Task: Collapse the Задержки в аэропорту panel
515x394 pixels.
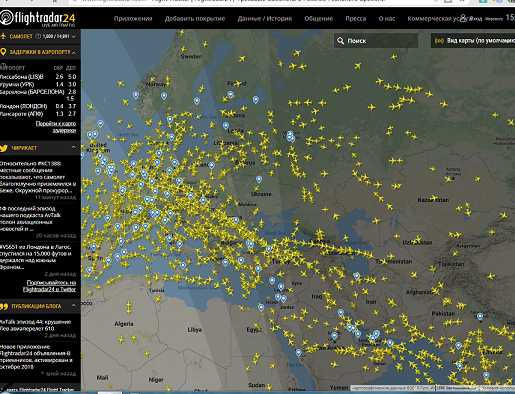Action: tap(74, 52)
